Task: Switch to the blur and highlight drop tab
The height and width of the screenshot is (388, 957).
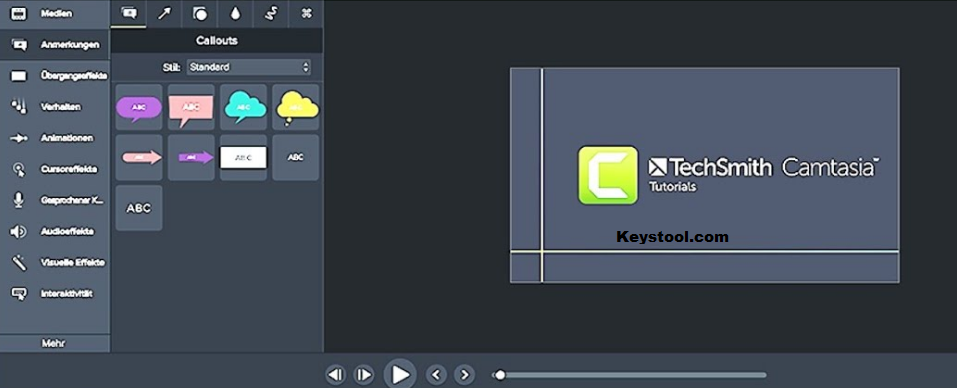Action: pyautogui.click(x=235, y=13)
